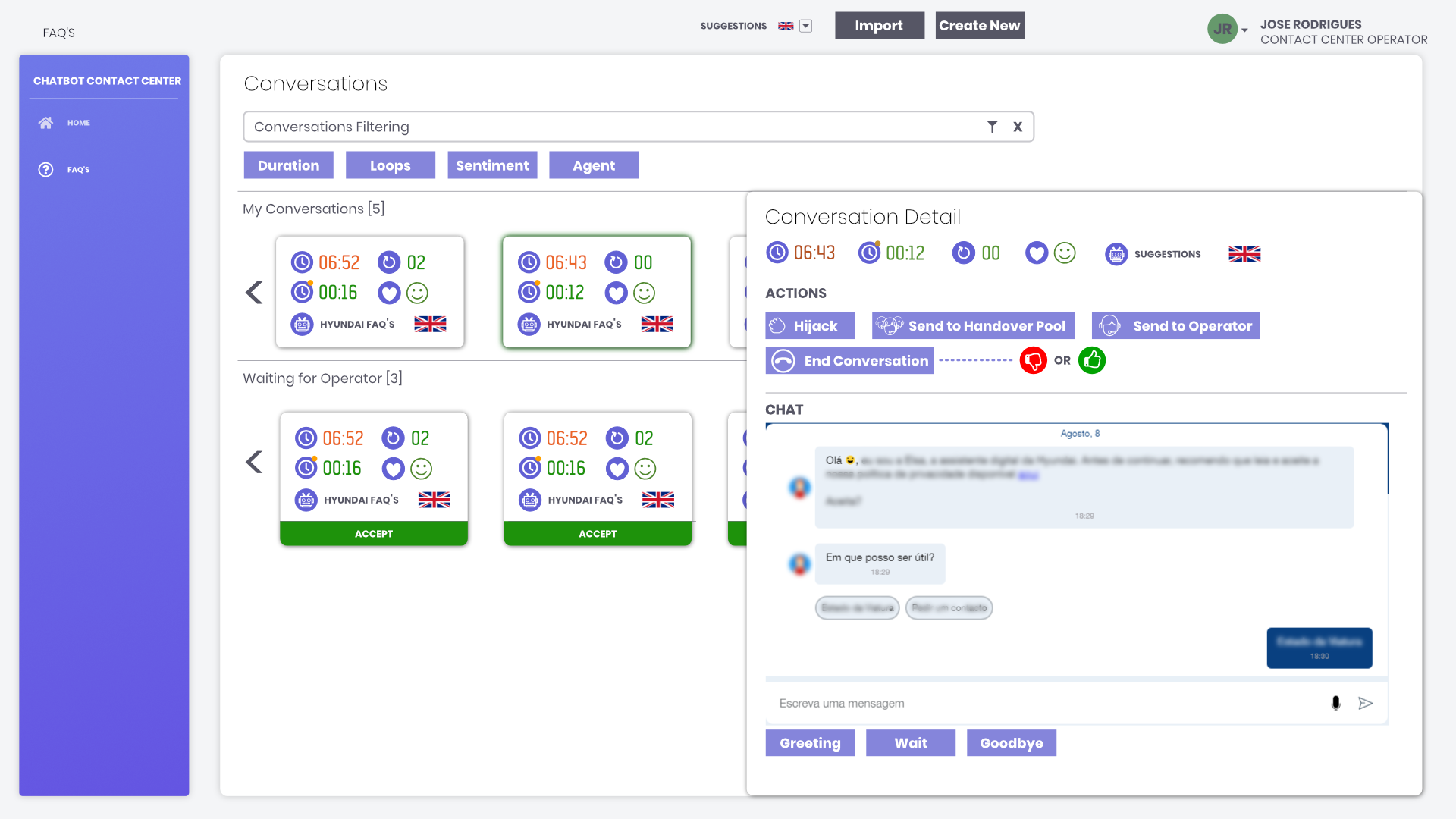Click the Home icon in the sidebar

[x=45, y=122]
